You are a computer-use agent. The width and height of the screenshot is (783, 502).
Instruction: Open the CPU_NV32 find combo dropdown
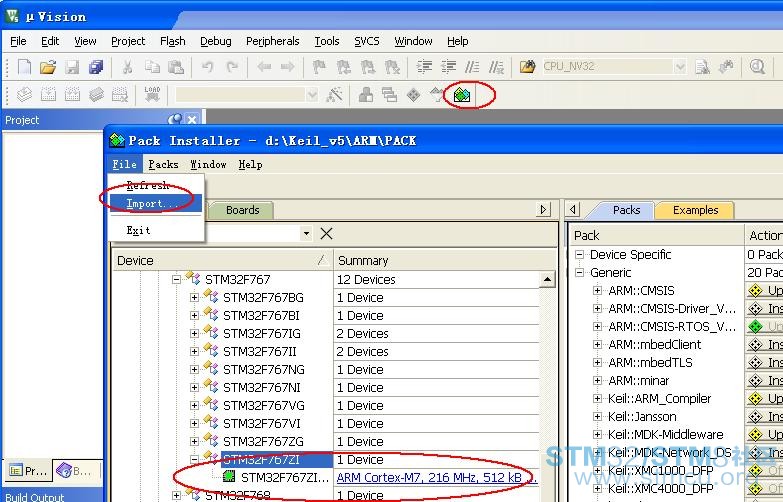(680, 66)
